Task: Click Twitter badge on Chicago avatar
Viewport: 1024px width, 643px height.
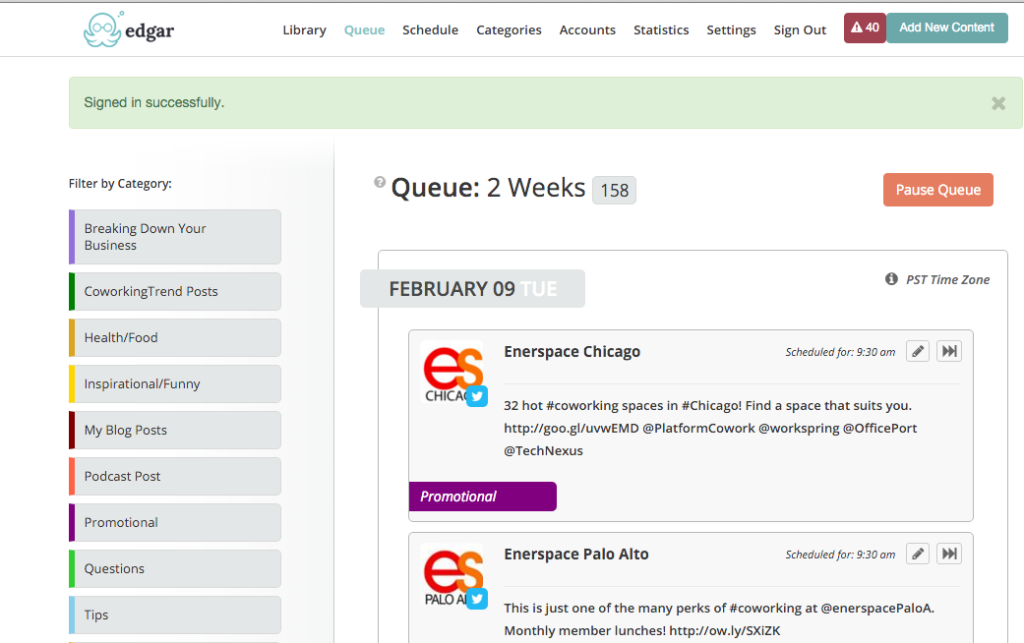Action: 477,396
